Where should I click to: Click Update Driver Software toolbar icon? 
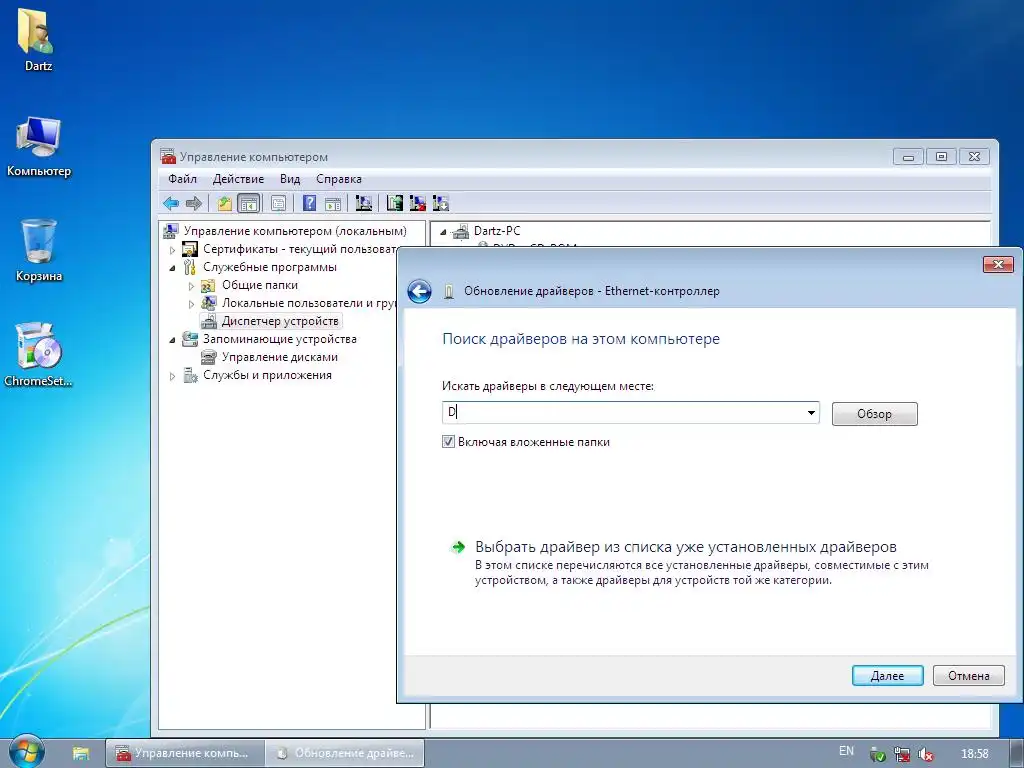[394, 204]
